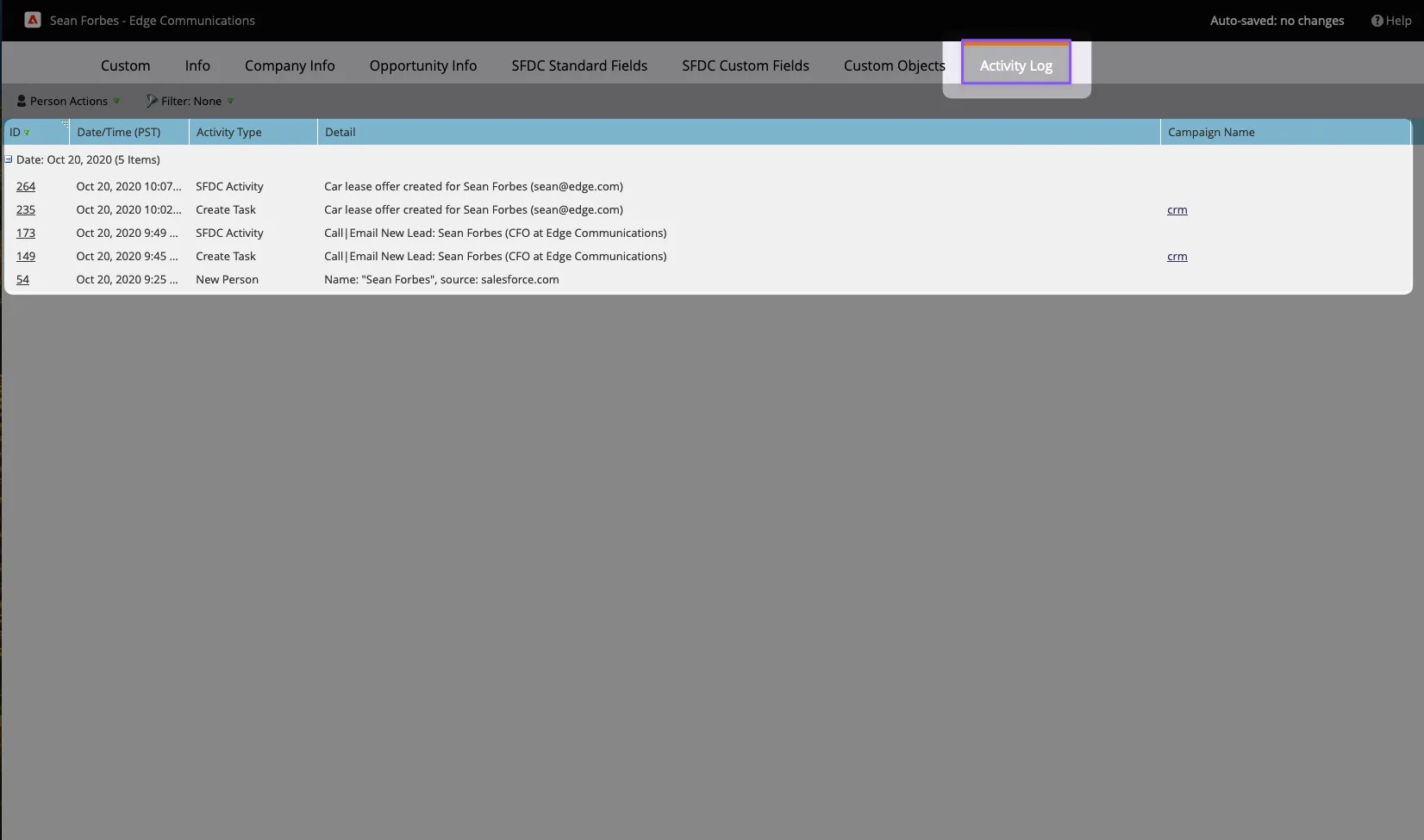Image resolution: width=1424 pixels, height=840 pixels.
Task: Click the Auto-saved: no changes status text
Action: click(x=1277, y=21)
